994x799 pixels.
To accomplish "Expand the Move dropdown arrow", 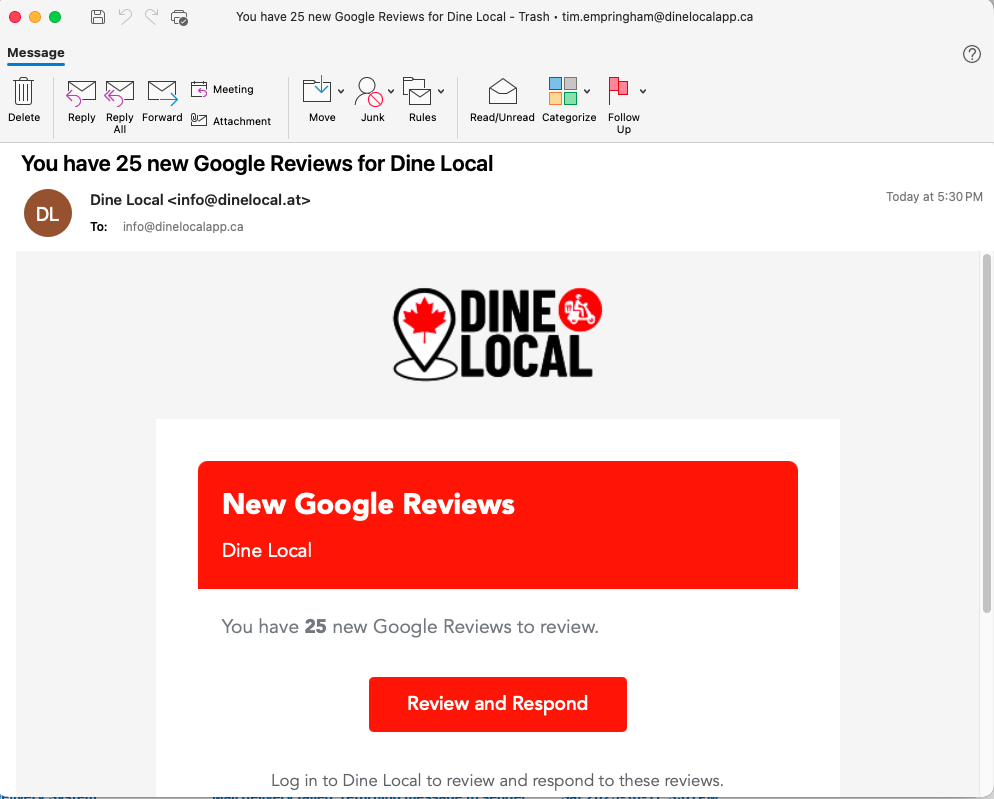I will pos(341,91).
